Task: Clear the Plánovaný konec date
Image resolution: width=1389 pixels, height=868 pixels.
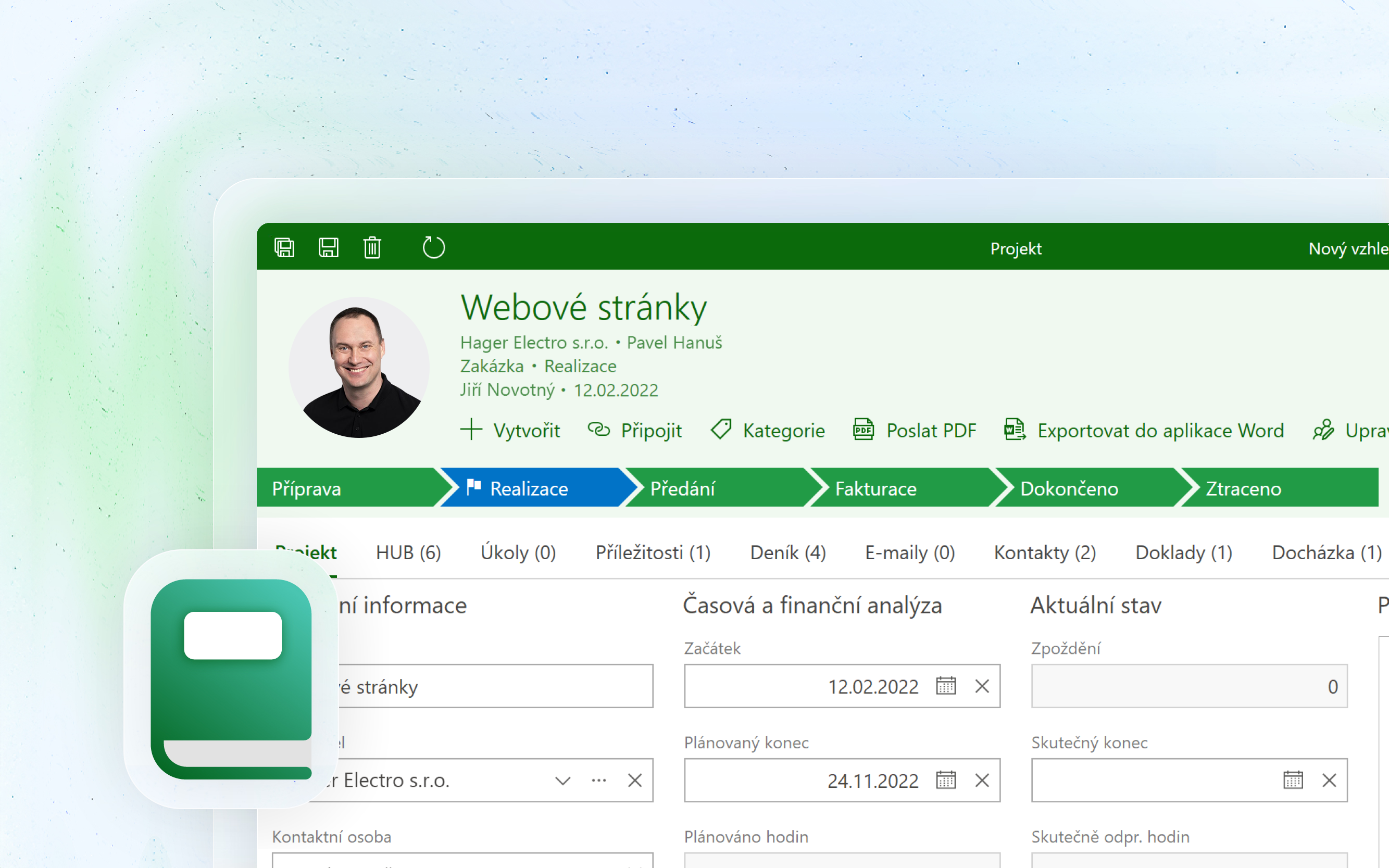Action: pyautogui.click(x=982, y=780)
